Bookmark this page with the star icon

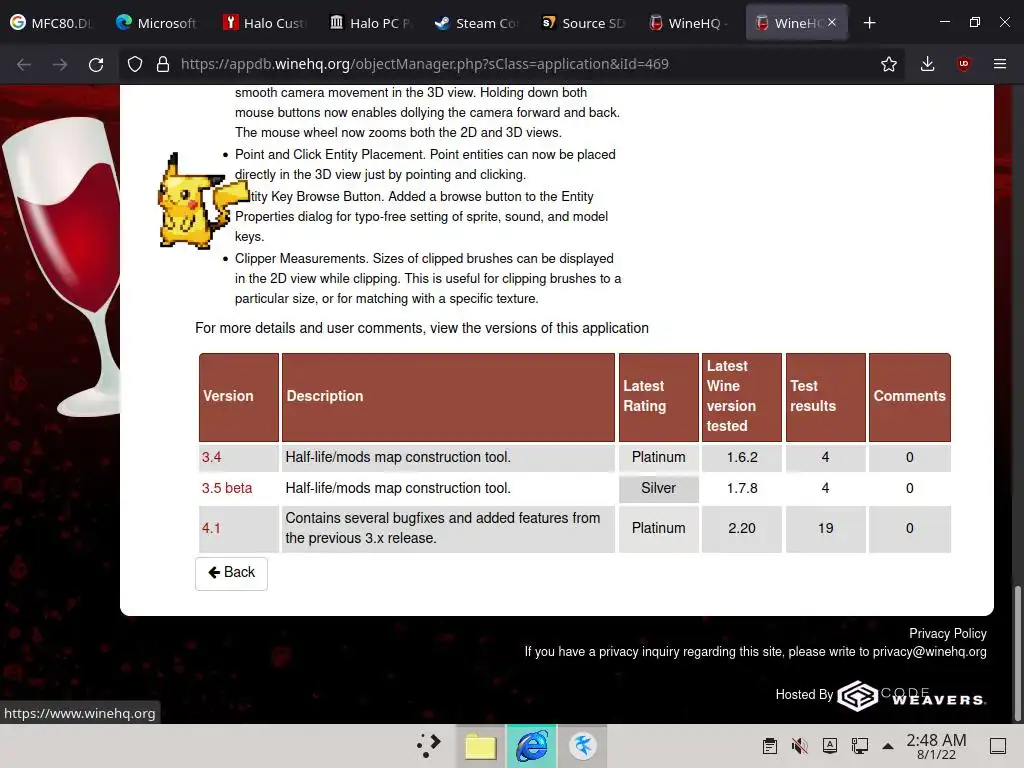tap(888, 64)
